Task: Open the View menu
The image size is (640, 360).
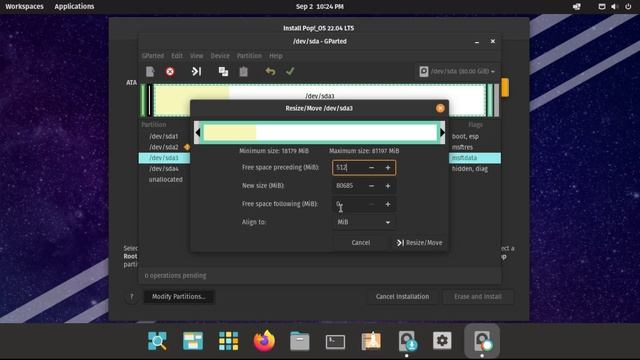Action: pyautogui.click(x=196, y=56)
